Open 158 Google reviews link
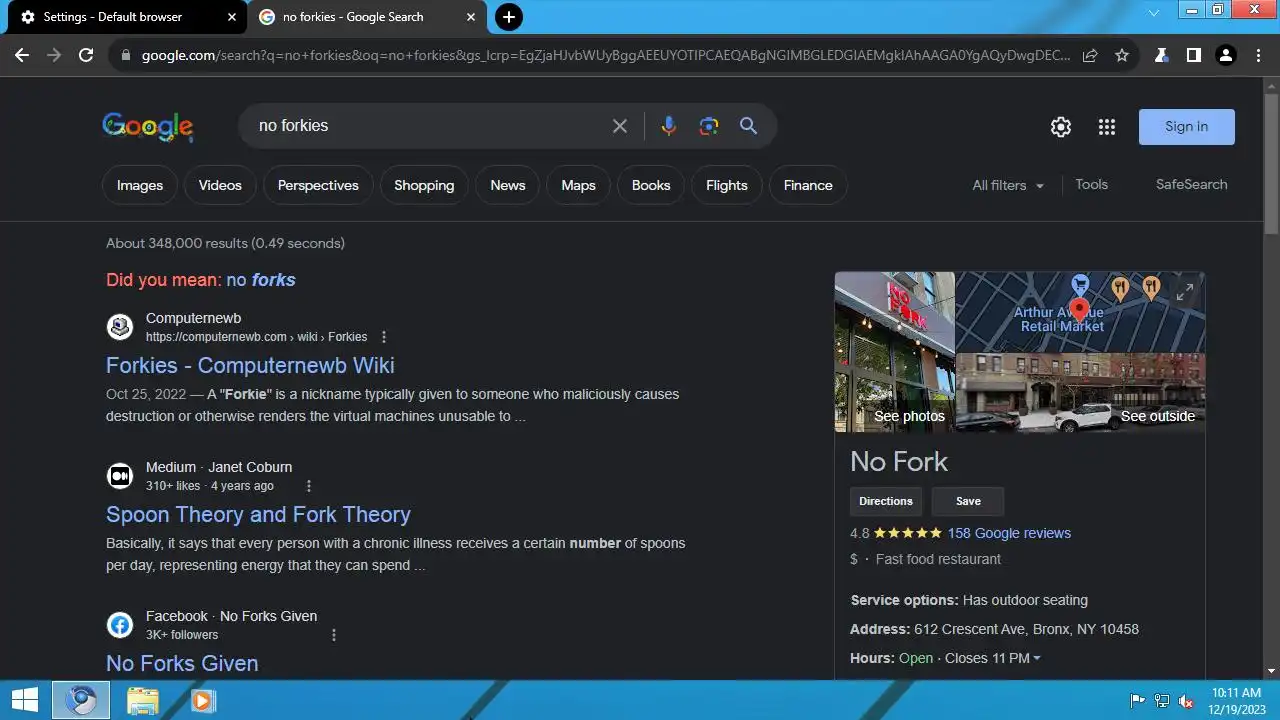The width and height of the screenshot is (1280, 720). (1009, 533)
